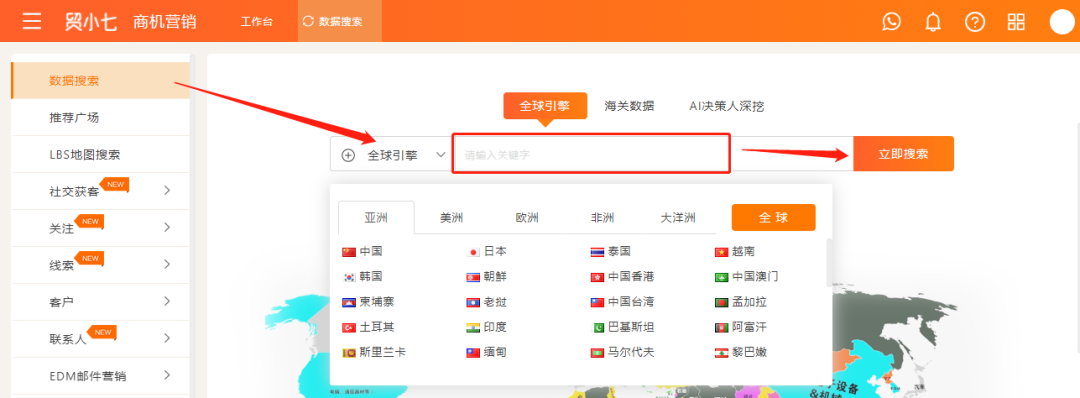Click keyword input field 请输入关键字
The width and height of the screenshot is (1080, 398).
point(590,154)
